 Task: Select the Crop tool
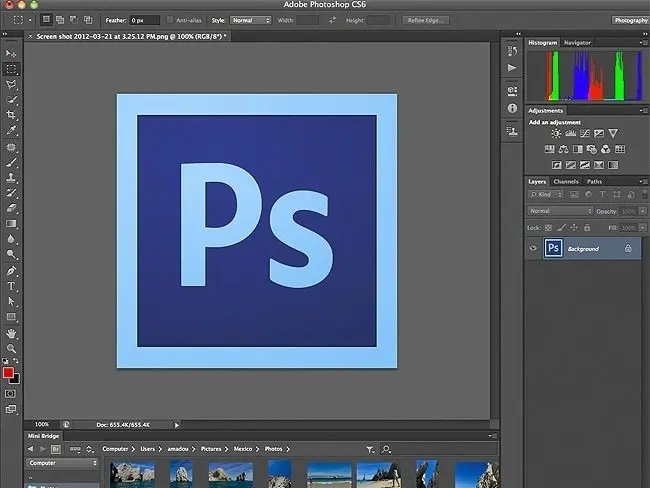[11, 115]
